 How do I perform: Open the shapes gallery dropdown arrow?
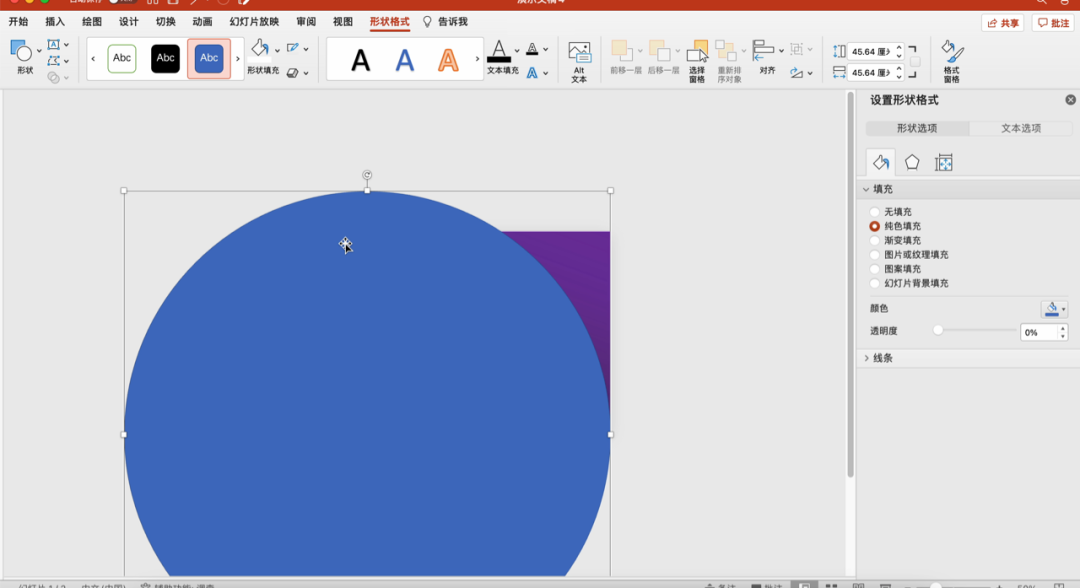(x=39, y=52)
